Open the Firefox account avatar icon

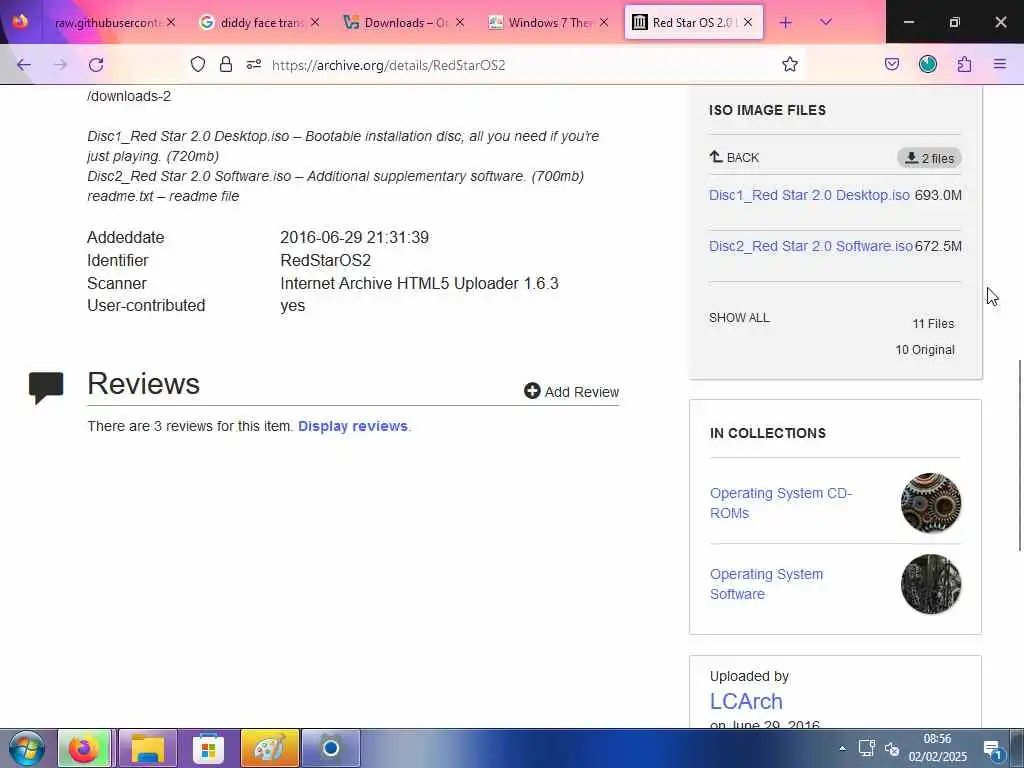click(x=927, y=64)
